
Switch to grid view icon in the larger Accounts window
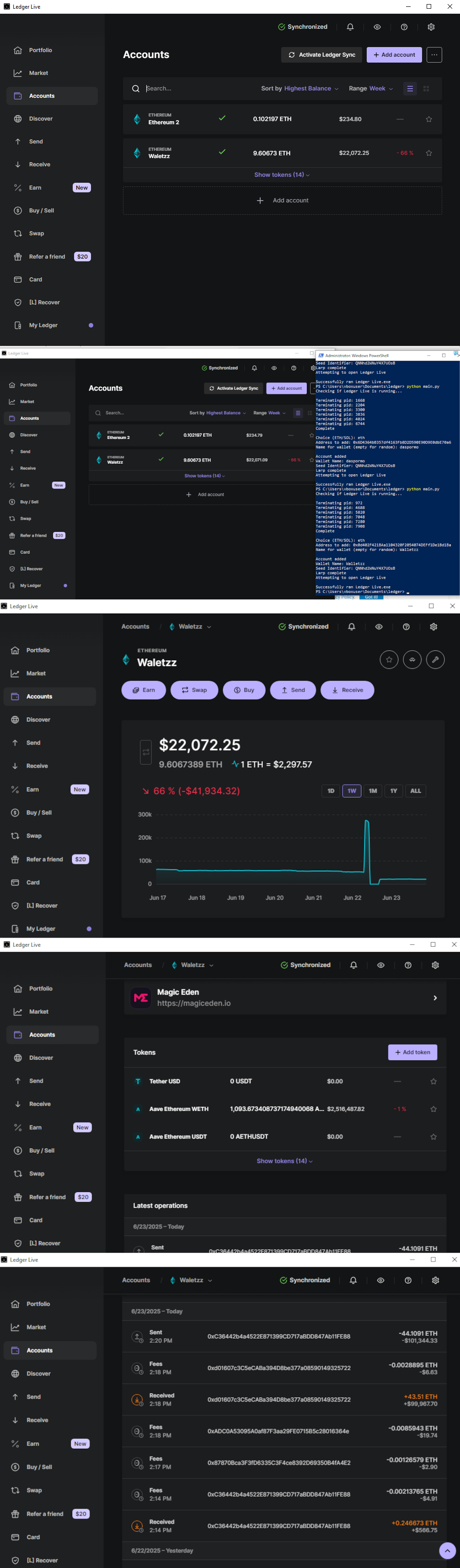[427, 89]
